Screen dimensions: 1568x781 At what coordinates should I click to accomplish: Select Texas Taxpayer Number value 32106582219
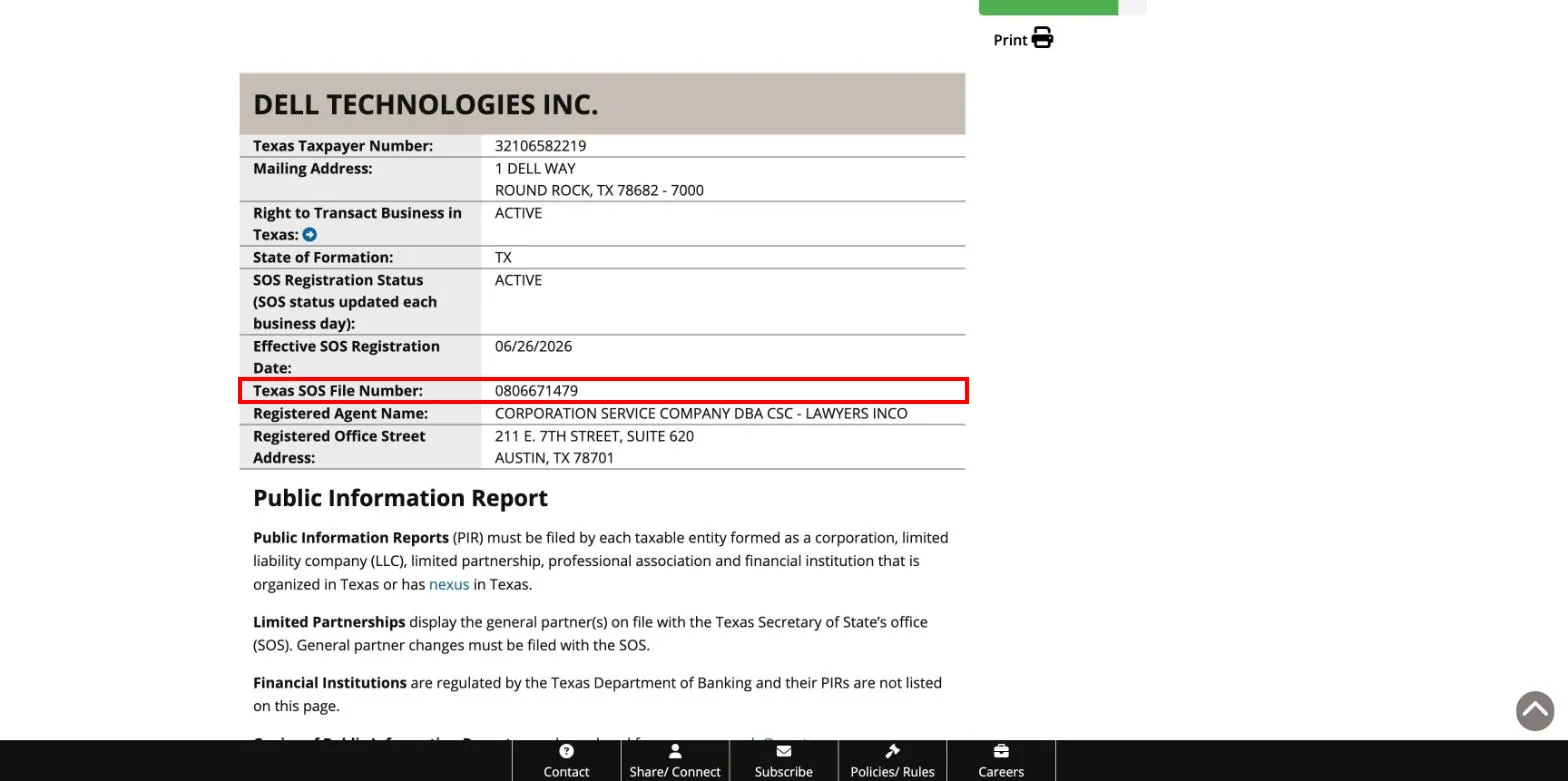click(x=540, y=146)
